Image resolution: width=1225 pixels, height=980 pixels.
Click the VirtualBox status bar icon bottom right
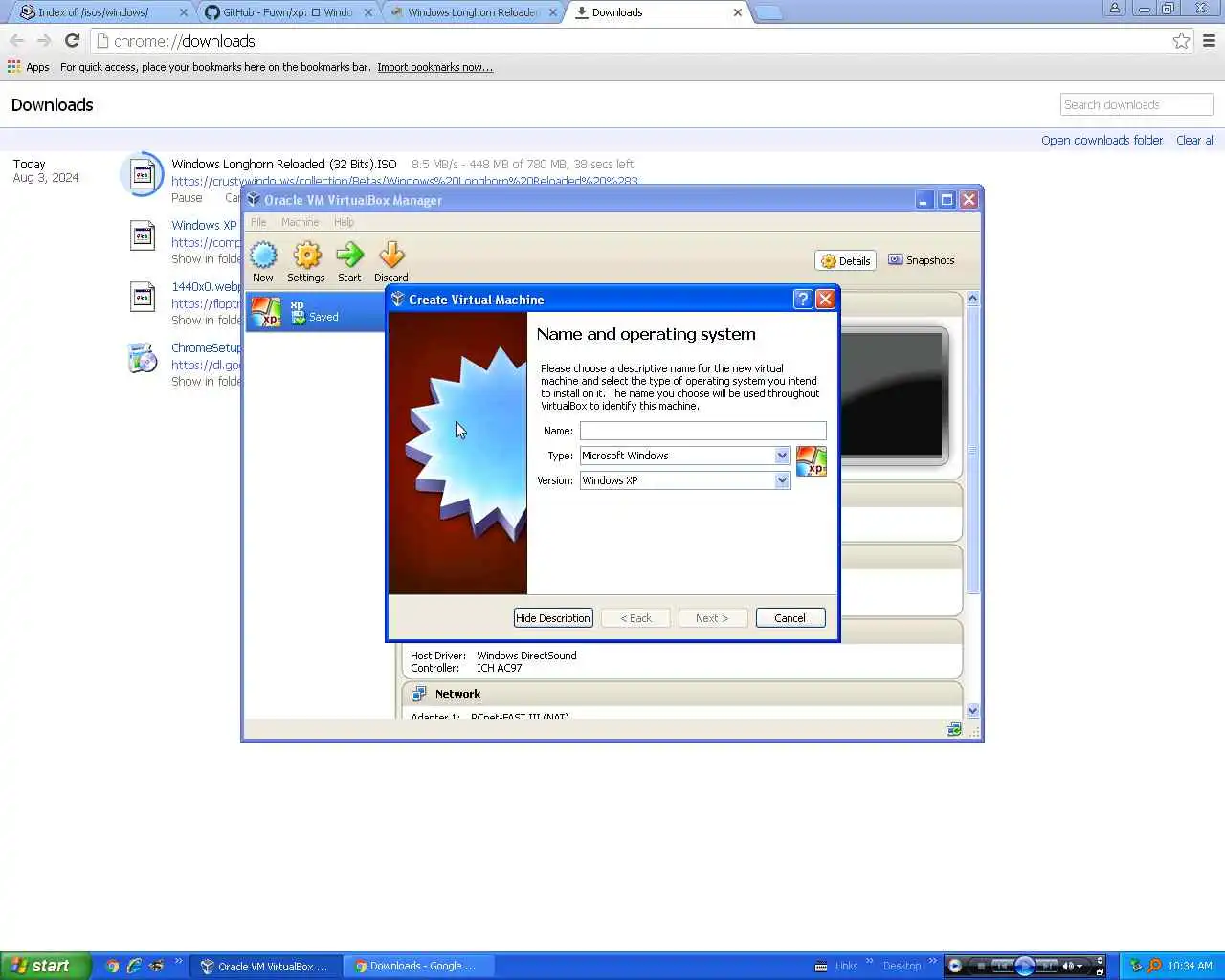953,729
